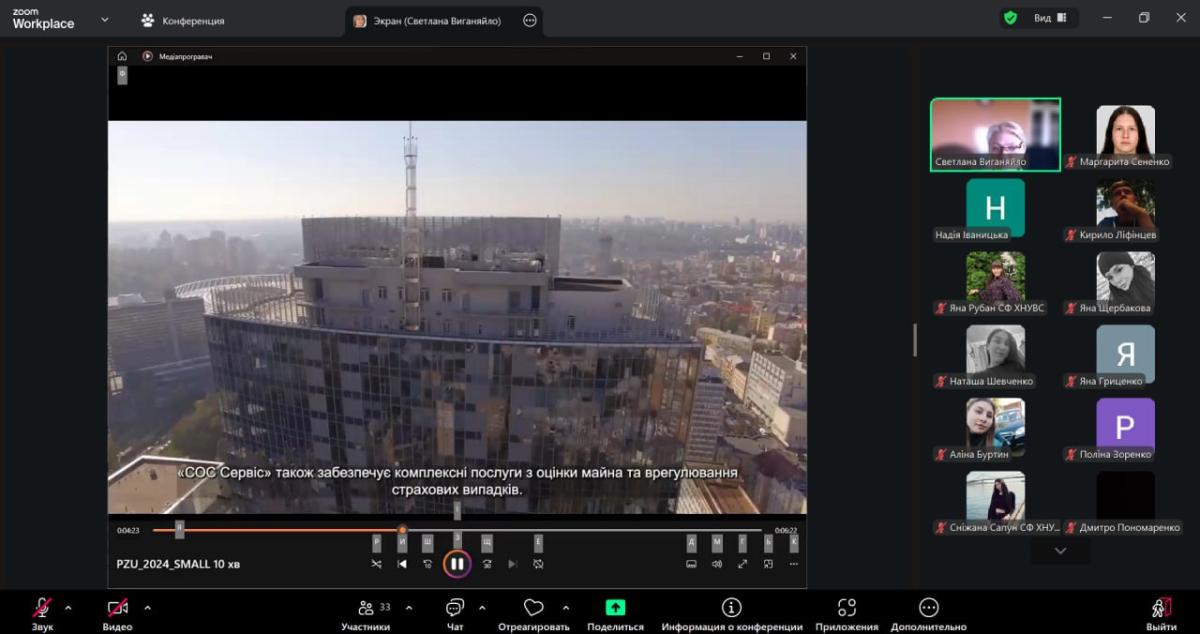The width and height of the screenshot is (1200, 634).
Task: Click the shuffle icon in media player
Action: [376, 564]
